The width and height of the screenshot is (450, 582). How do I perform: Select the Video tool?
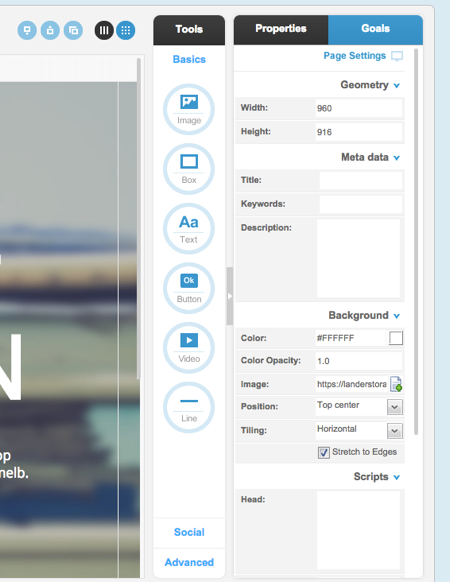[x=189, y=348]
